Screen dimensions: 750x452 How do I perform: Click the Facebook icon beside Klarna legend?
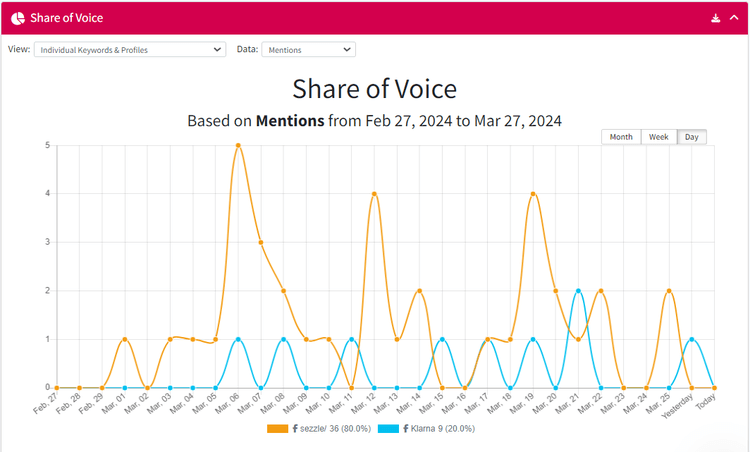pyautogui.click(x=406, y=429)
